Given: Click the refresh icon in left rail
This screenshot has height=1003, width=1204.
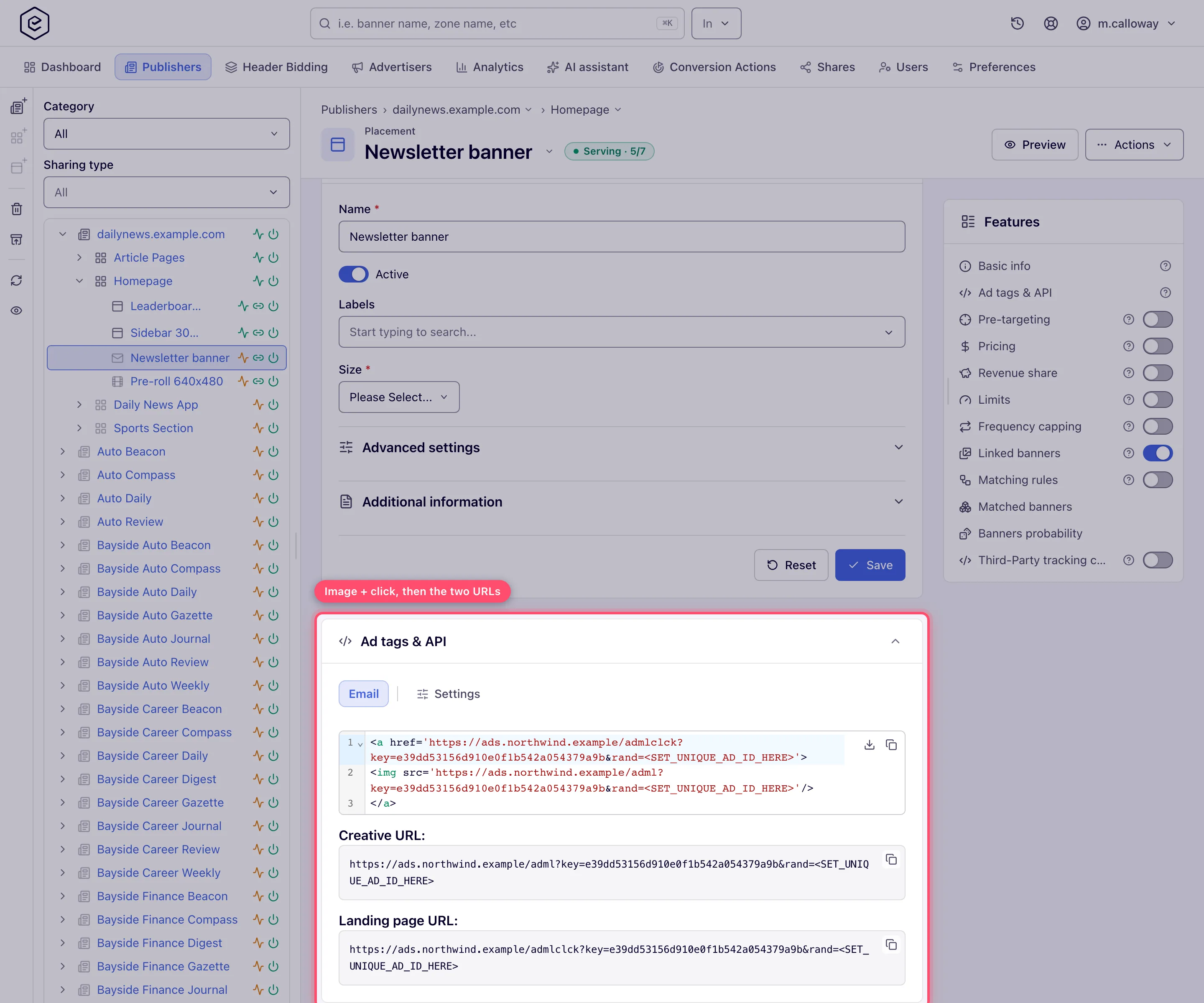Looking at the screenshot, I should pyautogui.click(x=17, y=280).
